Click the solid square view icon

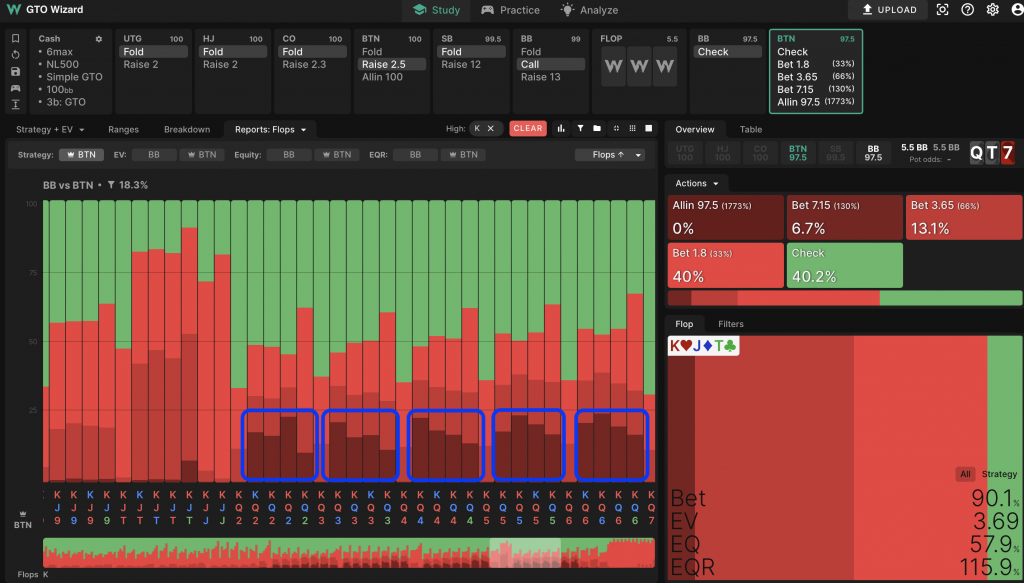[648, 129]
